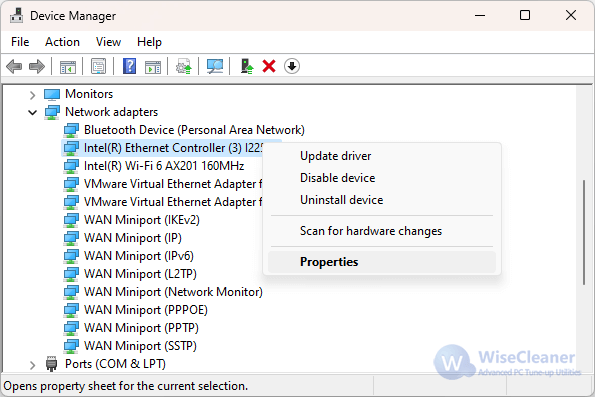Select WAN Miniport (PPPOE) text
This screenshot has width=595, height=397.
146,310
